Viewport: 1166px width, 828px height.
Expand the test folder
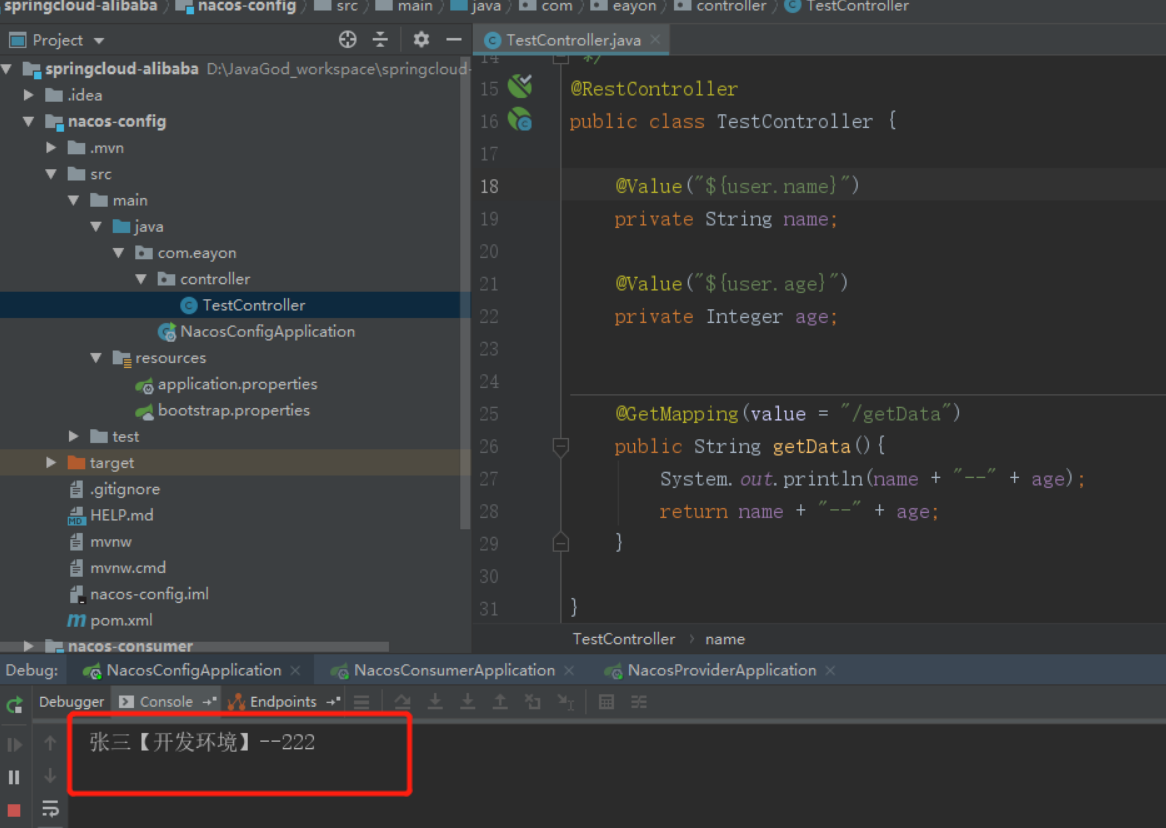[x=74, y=436]
